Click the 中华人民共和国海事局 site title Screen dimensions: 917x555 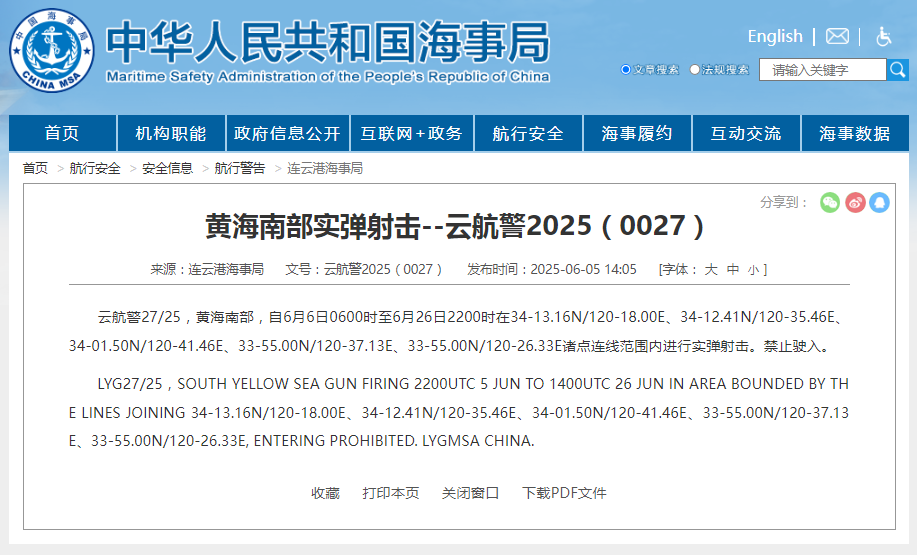coord(328,42)
